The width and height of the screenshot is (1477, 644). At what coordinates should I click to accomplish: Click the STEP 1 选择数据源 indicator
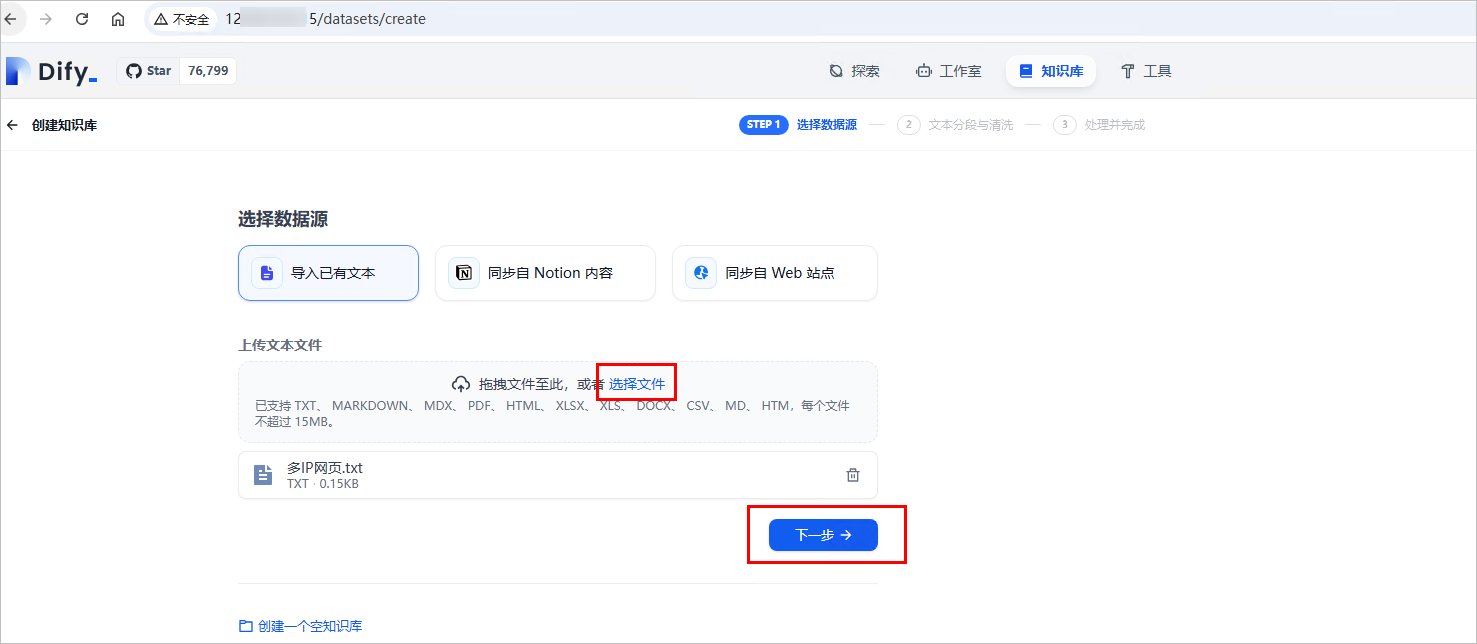click(x=798, y=125)
